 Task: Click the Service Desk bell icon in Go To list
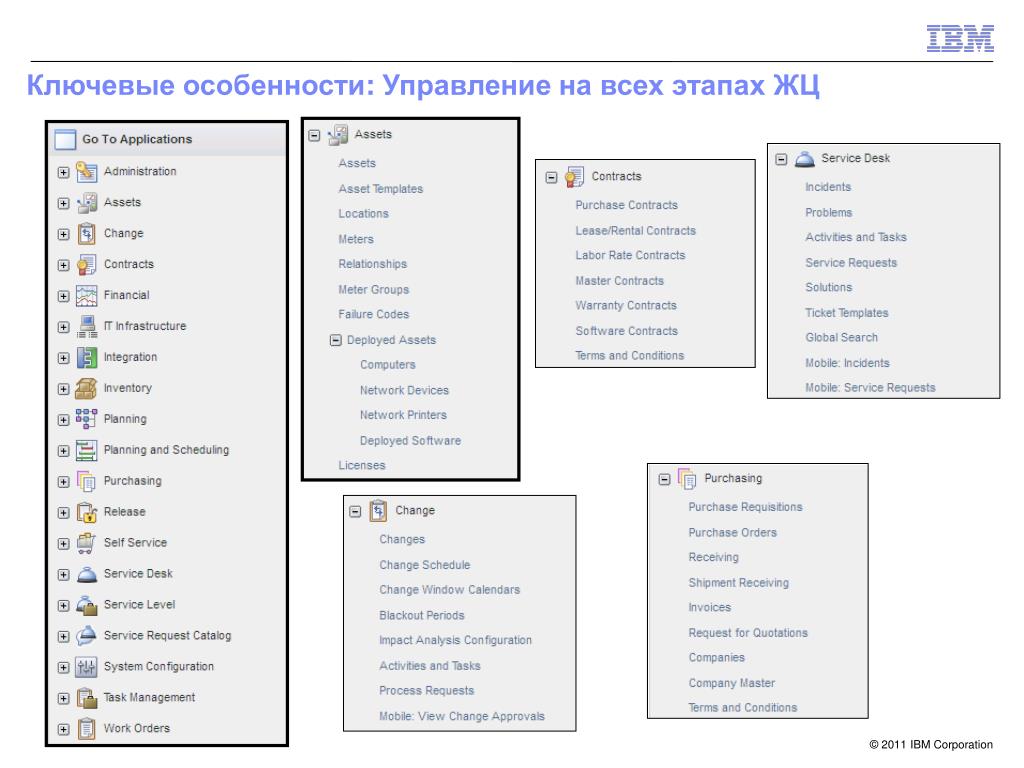click(86, 575)
